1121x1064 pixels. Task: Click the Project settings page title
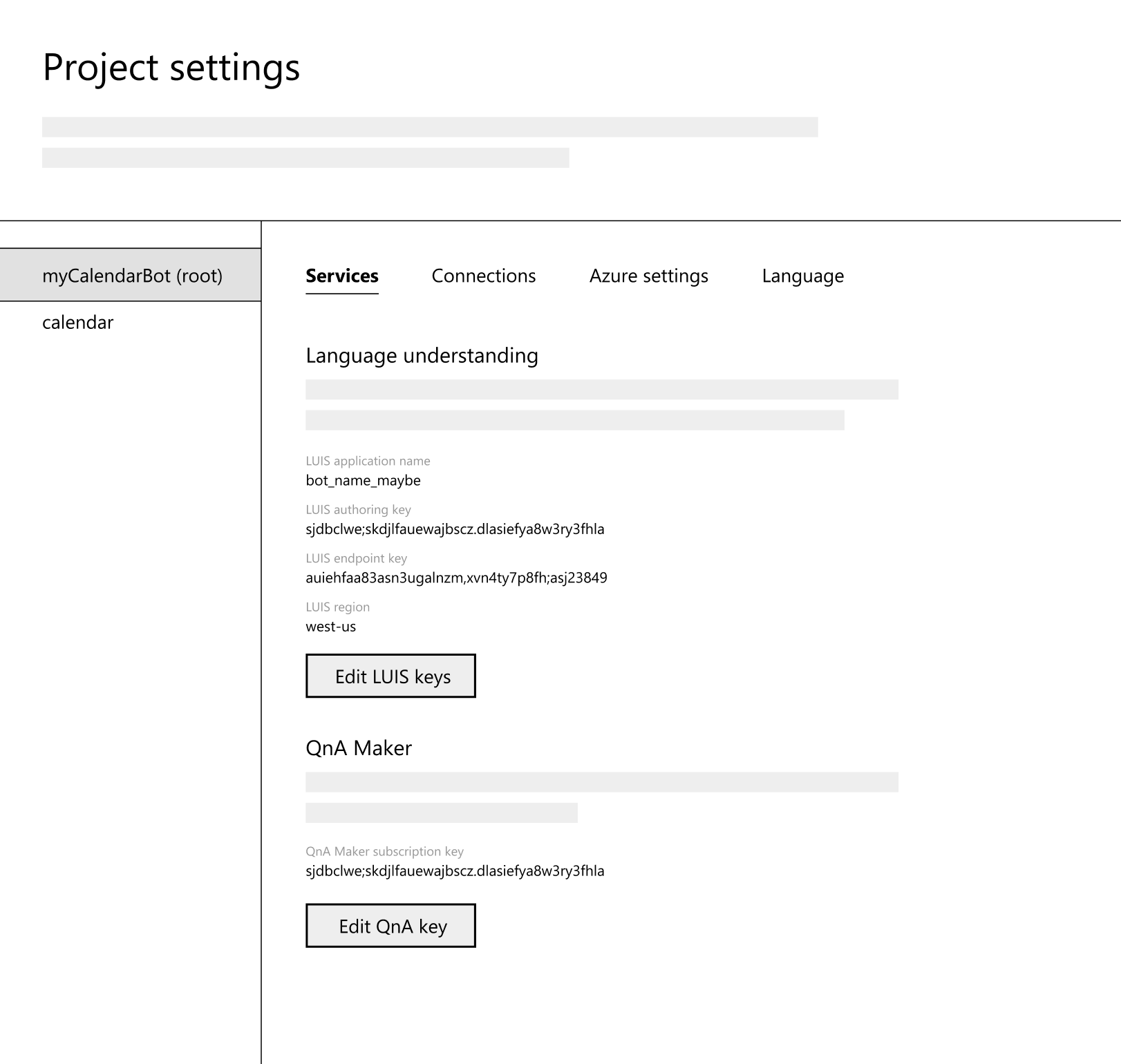pos(171,67)
